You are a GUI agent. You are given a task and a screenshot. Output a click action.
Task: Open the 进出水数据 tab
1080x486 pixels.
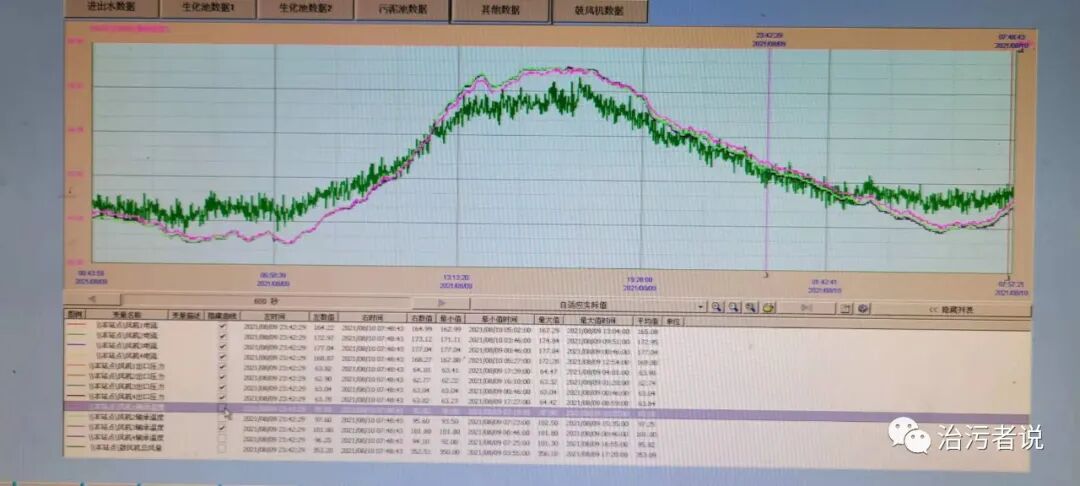112,9
